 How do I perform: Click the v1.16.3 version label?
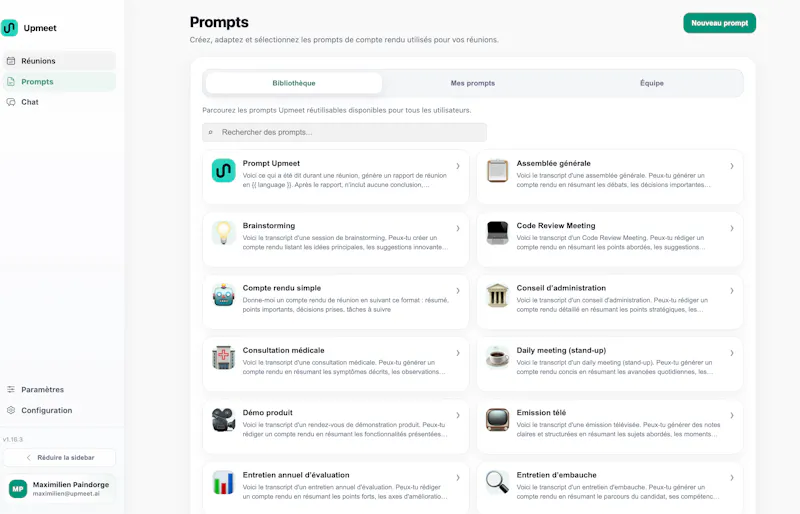(13, 439)
